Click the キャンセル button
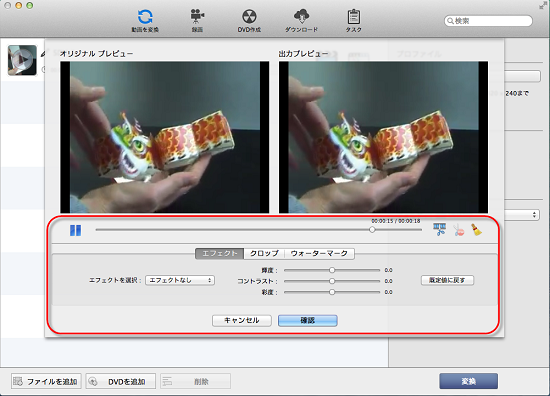This screenshot has height=396, width=550. 242,320
